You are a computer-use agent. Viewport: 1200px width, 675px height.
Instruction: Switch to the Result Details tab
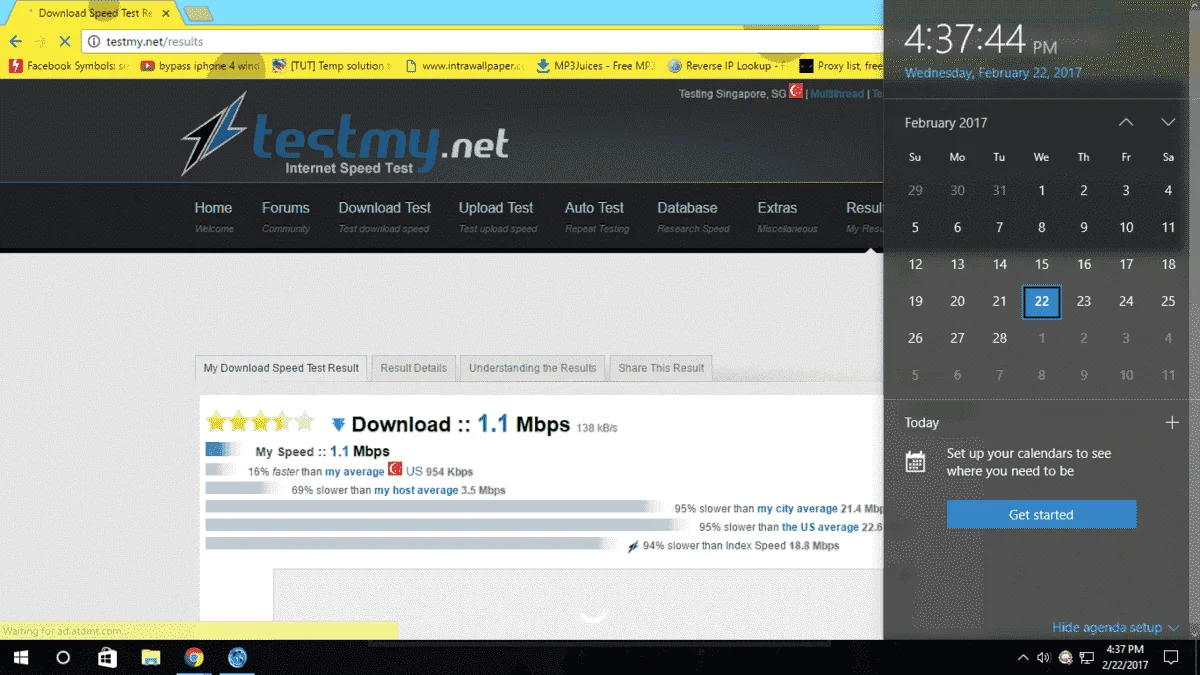[x=414, y=368]
